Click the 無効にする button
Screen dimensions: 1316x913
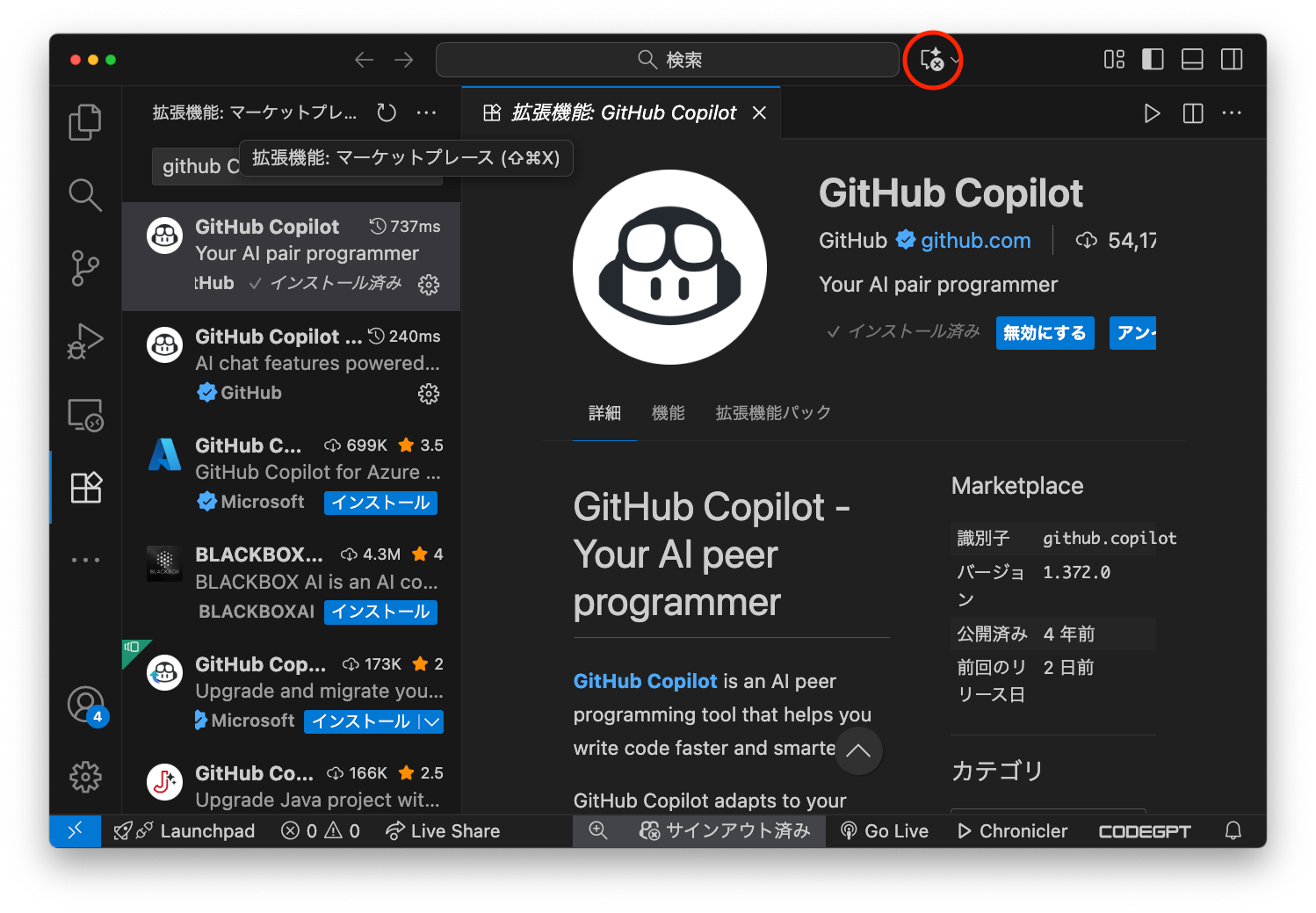[x=1045, y=333]
